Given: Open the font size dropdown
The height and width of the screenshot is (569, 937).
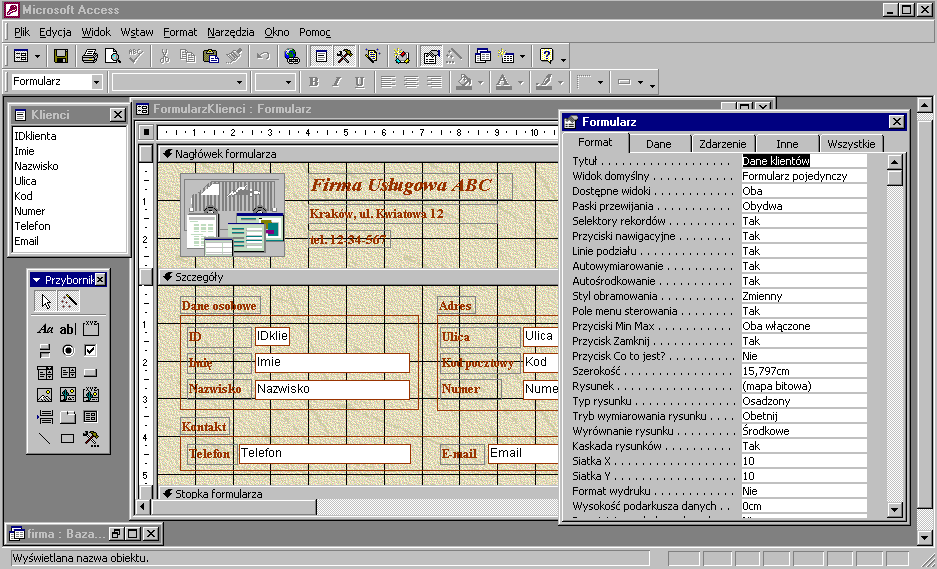Looking at the screenshot, I should point(289,82).
